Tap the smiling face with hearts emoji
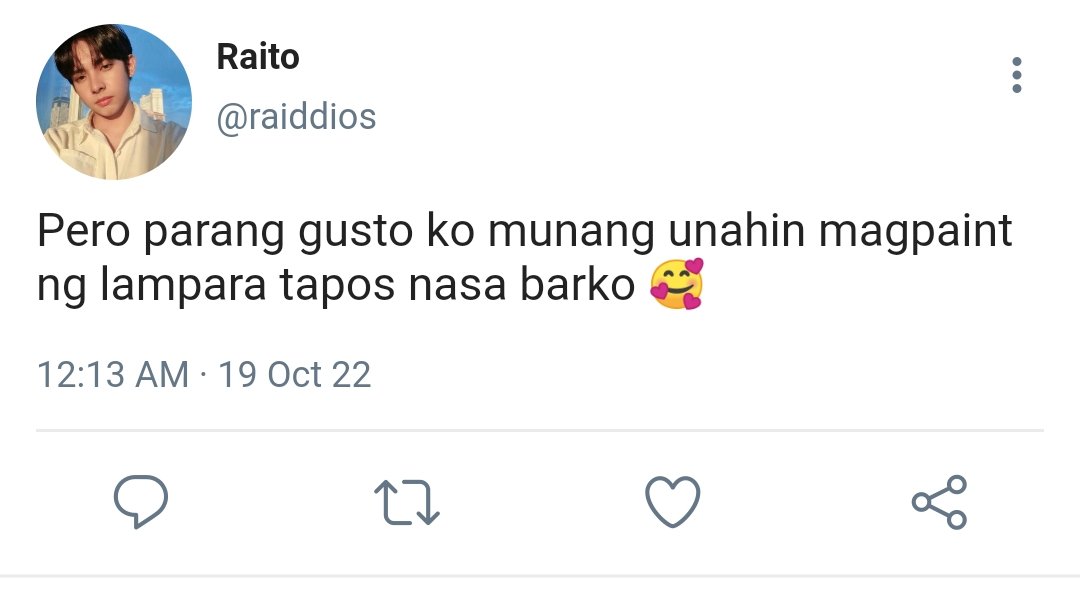Image resolution: width=1080 pixels, height=594 pixels. pyautogui.click(x=677, y=283)
